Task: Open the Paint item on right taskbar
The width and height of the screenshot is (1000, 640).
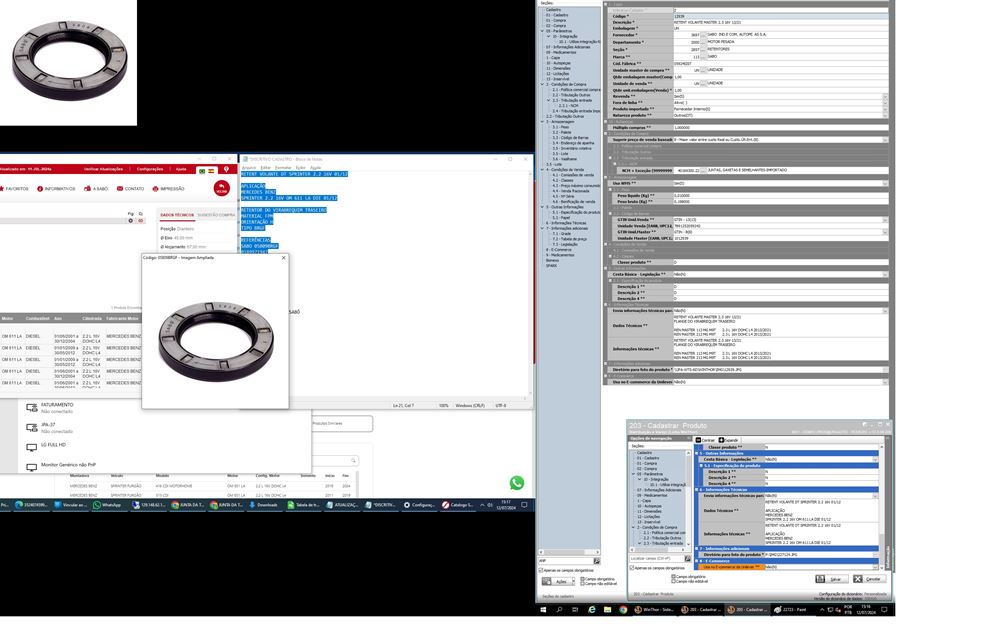Action: tap(791, 610)
